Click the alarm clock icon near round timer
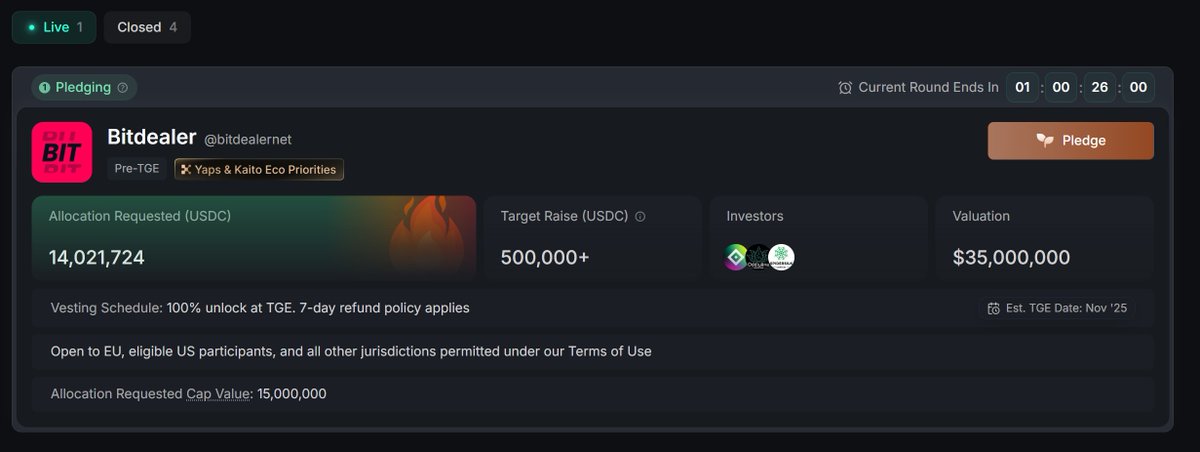 pos(845,88)
